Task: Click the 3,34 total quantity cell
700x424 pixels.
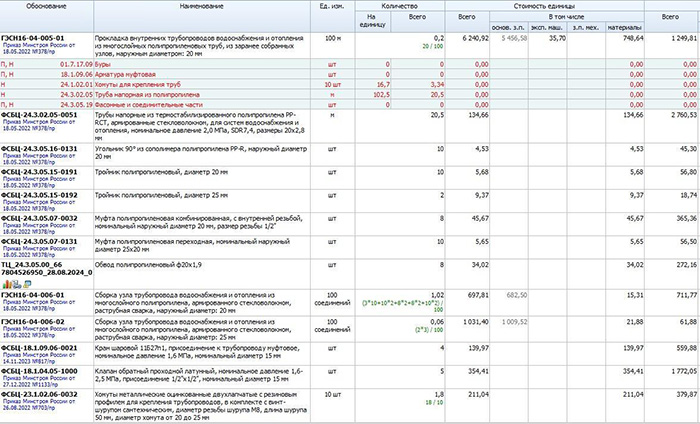Action: tap(418, 84)
